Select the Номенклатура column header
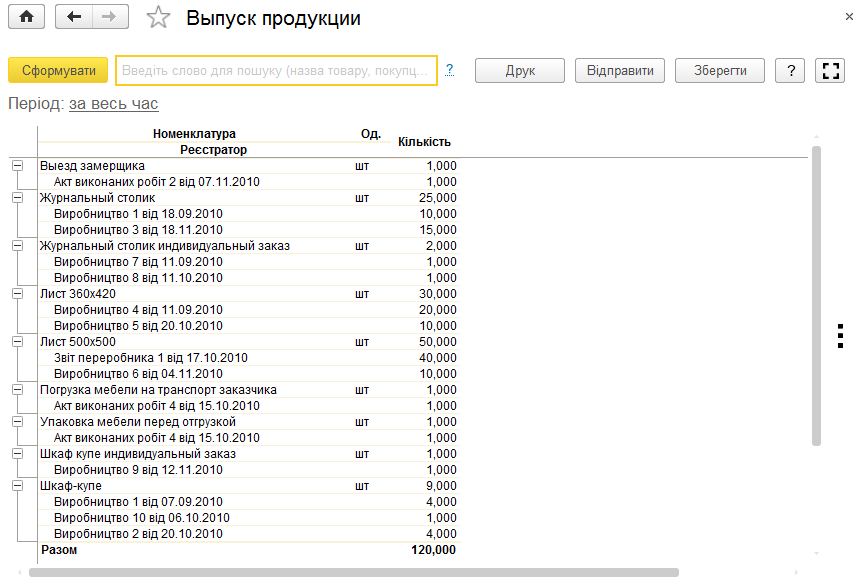The height and width of the screenshot is (586, 862). point(194,134)
